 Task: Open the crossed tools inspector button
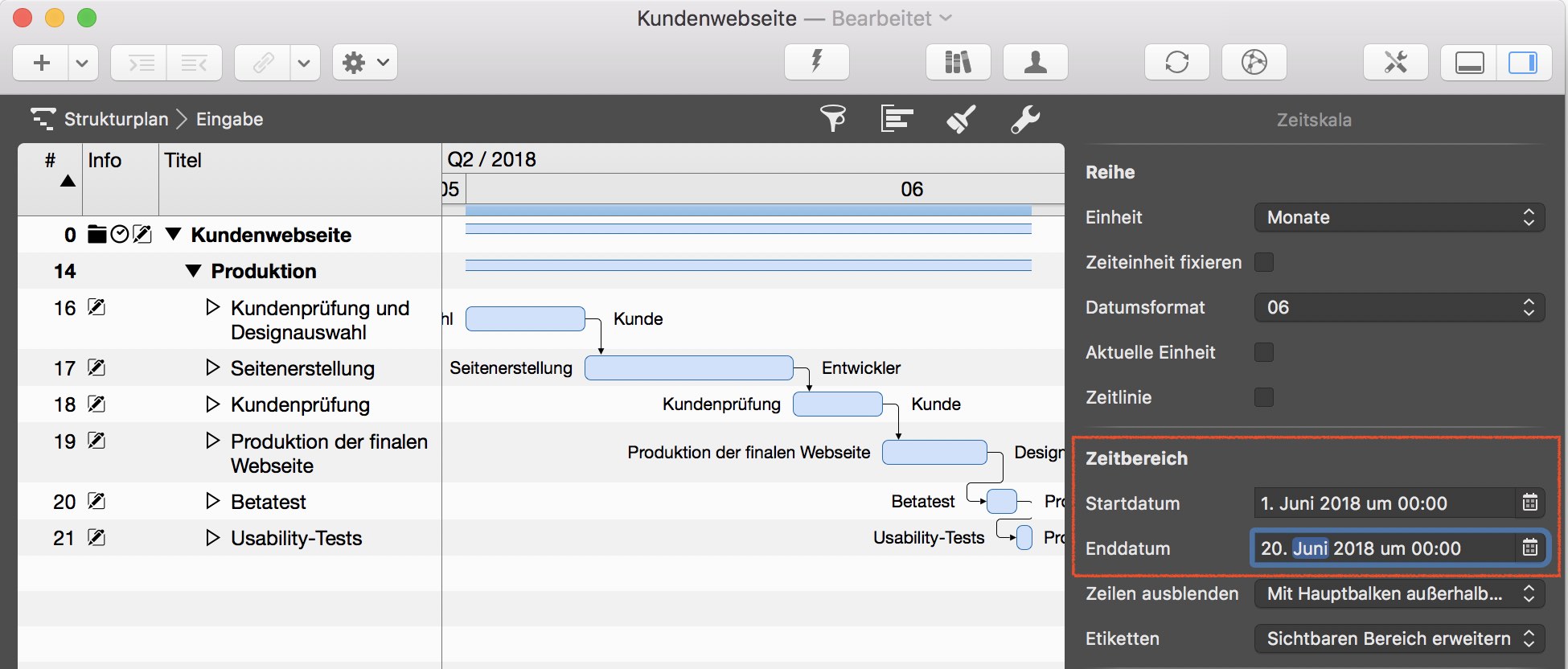[x=1395, y=62]
